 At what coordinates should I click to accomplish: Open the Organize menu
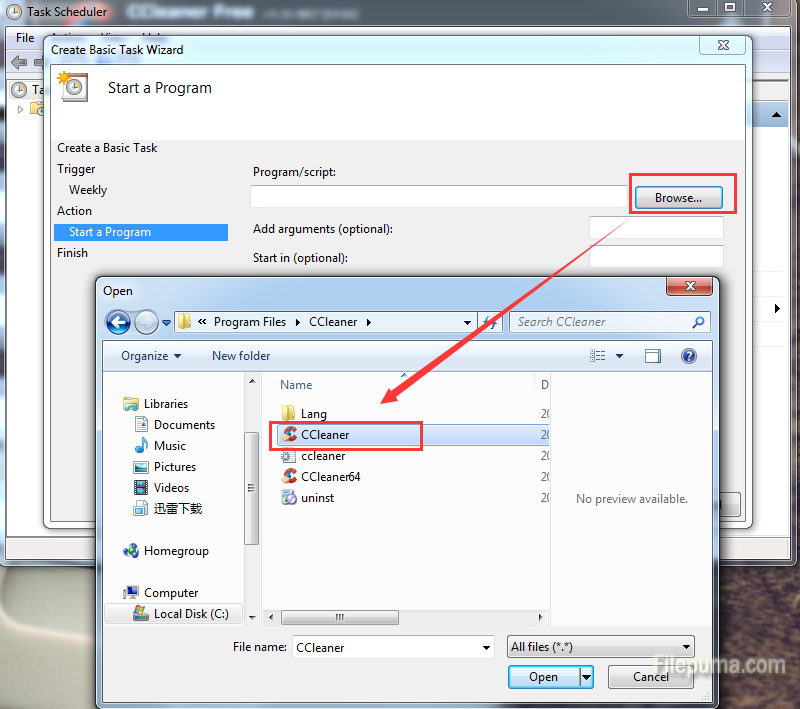pos(151,356)
